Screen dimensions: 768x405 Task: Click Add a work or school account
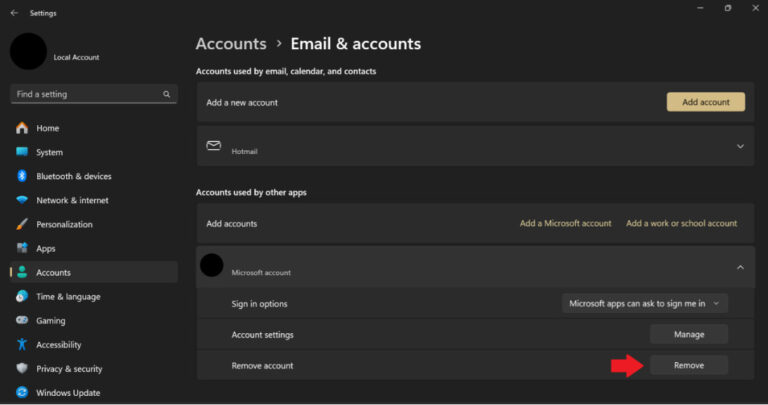click(x=681, y=223)
